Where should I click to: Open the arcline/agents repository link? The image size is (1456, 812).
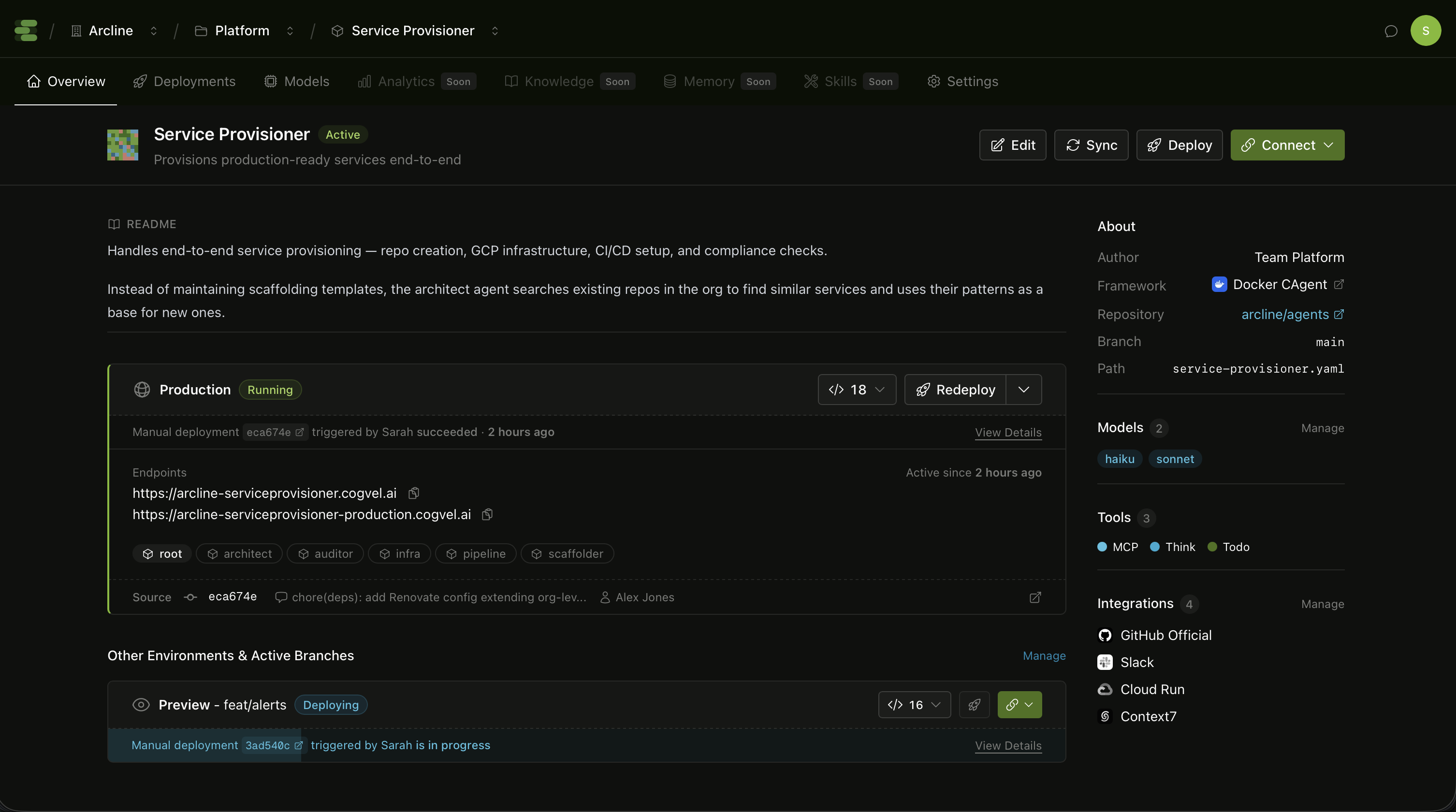[x=1286, y=314]
